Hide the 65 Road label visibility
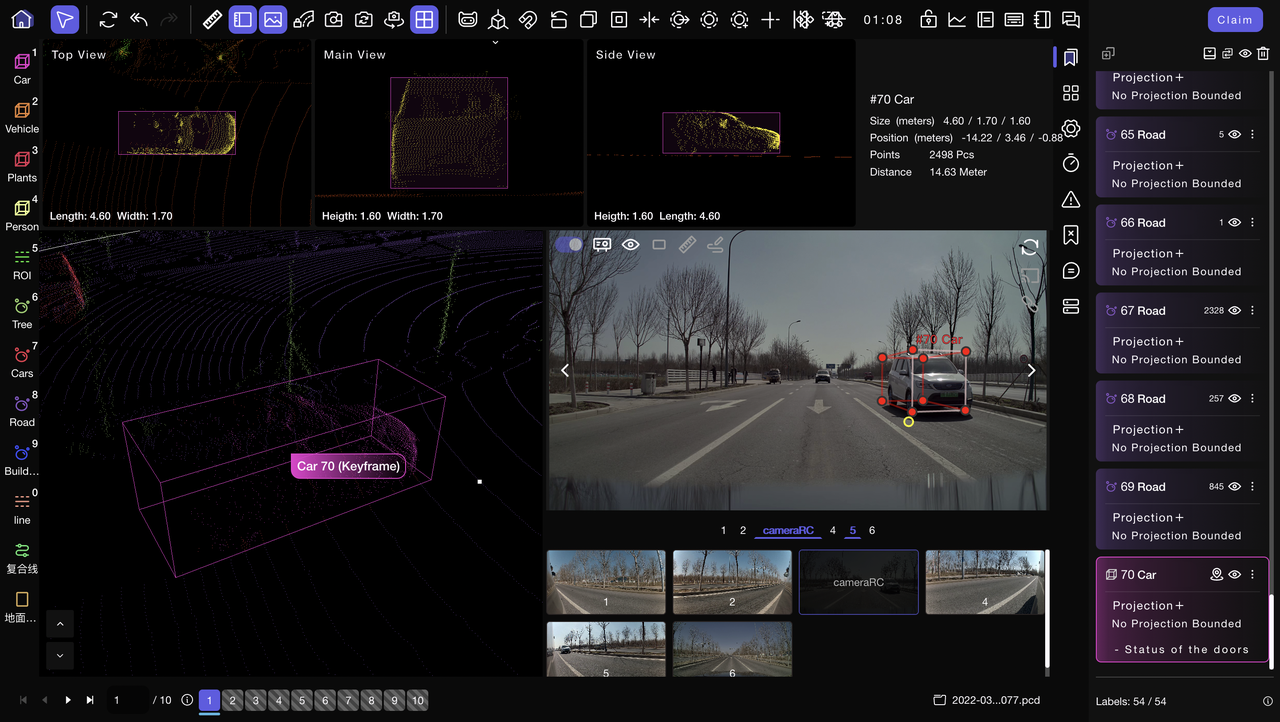The image size is (1280, 722). tap(1234, 135)
